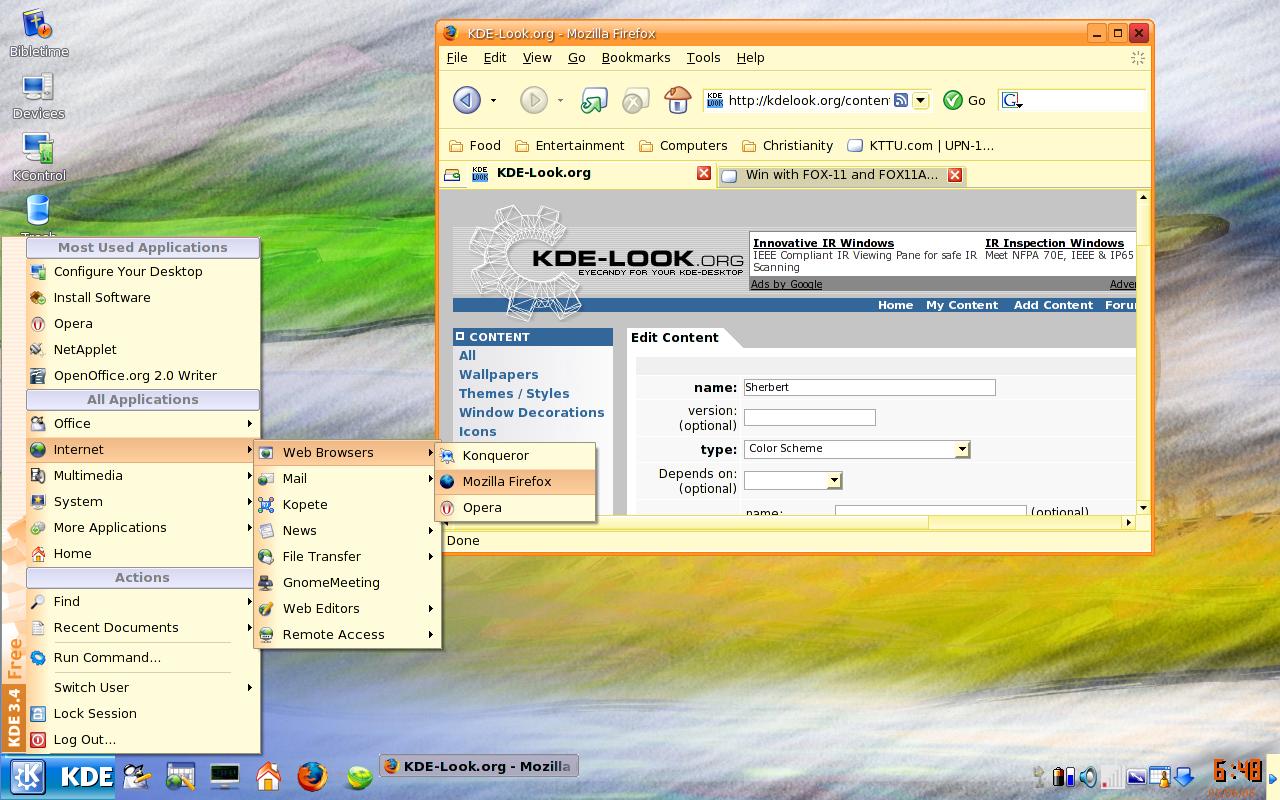Screen dimensions: 1280x800
Task: Click the Wallpapers link in Content sidebar
Action: click(498, 374)
